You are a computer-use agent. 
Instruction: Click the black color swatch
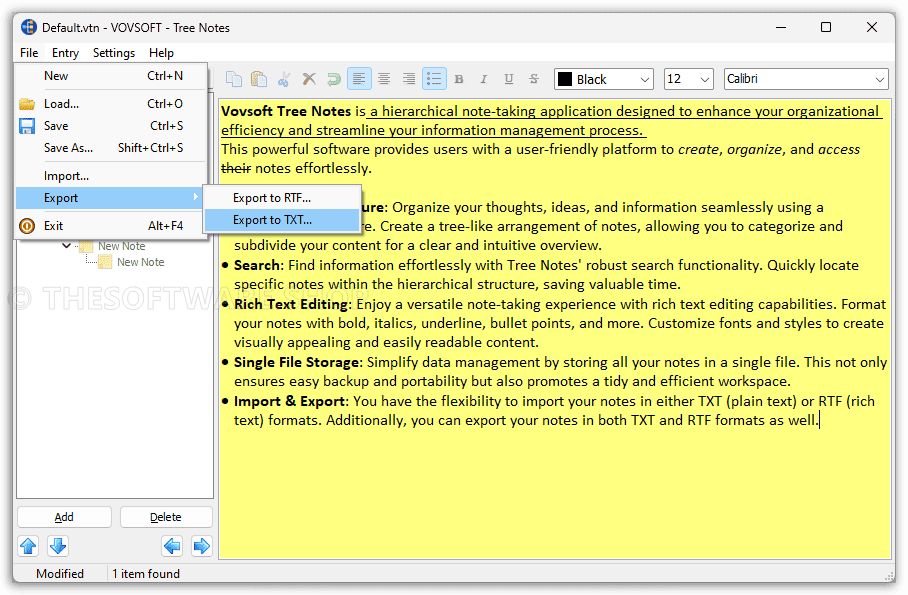[x=565, y=79]
